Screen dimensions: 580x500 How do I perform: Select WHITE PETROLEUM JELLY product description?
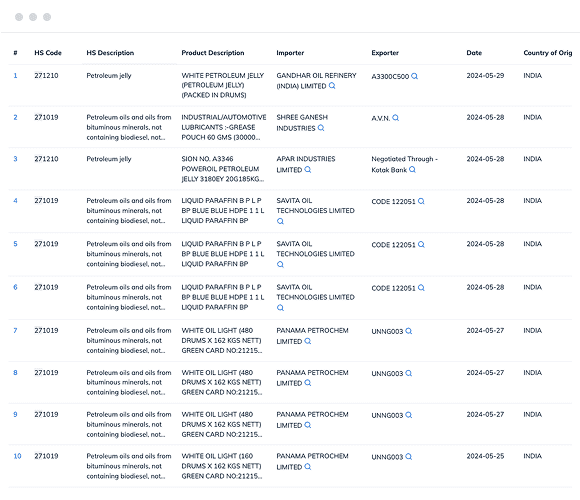(x=223, y=85)
